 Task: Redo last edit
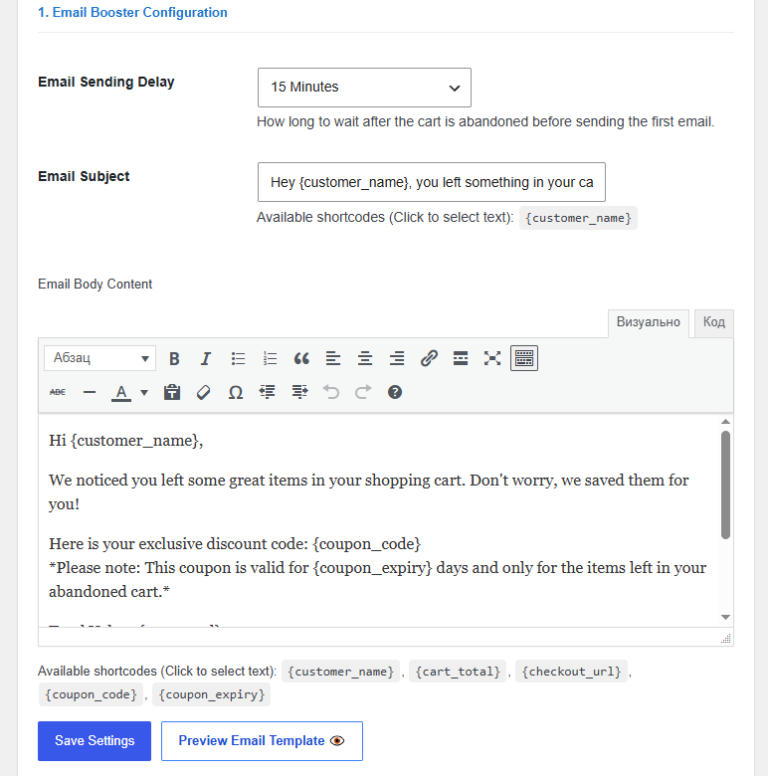pos(363,392)
